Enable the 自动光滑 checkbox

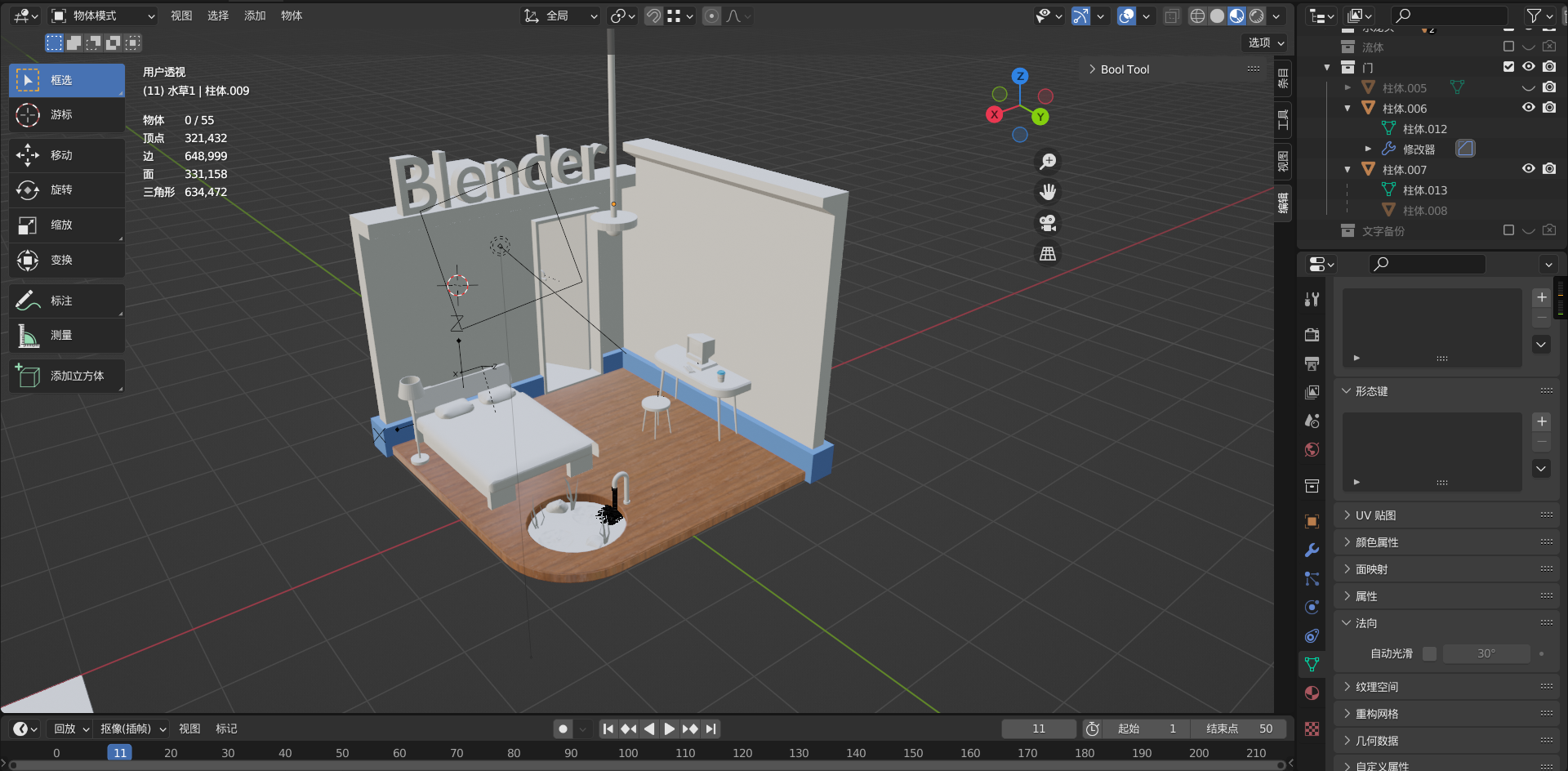(1429, 653)
